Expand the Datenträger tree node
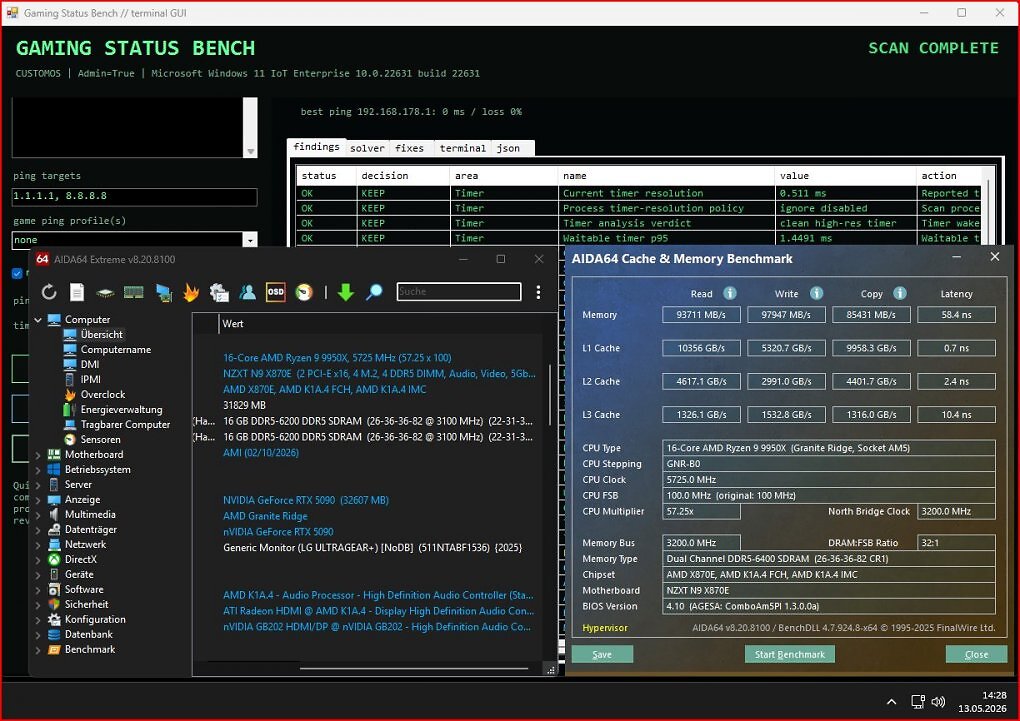 (38, 530)
